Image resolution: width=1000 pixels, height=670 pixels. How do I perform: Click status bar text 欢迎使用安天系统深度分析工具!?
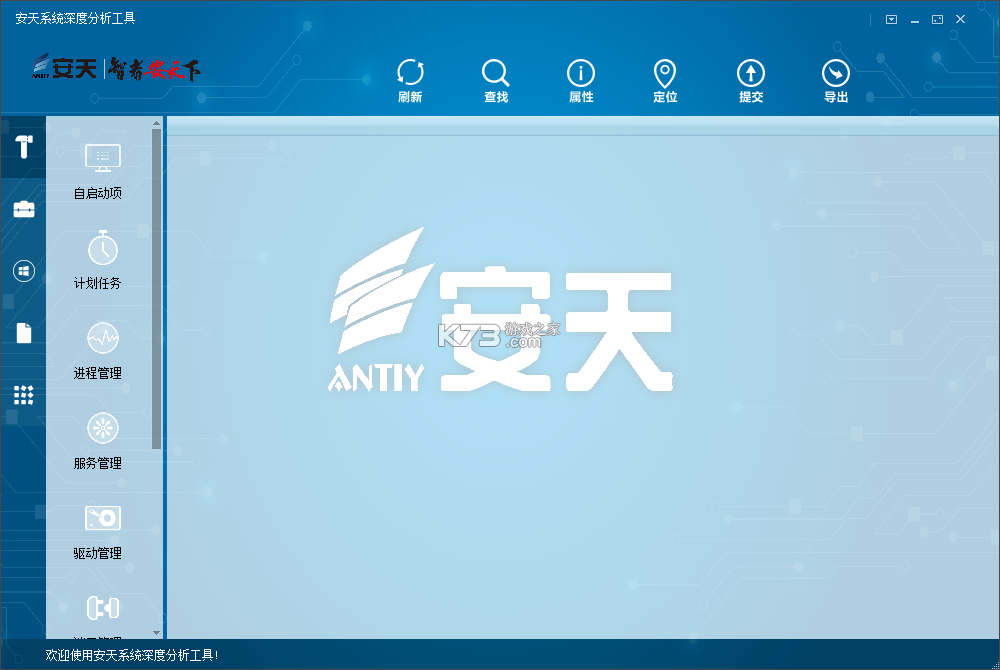(132, 655)
